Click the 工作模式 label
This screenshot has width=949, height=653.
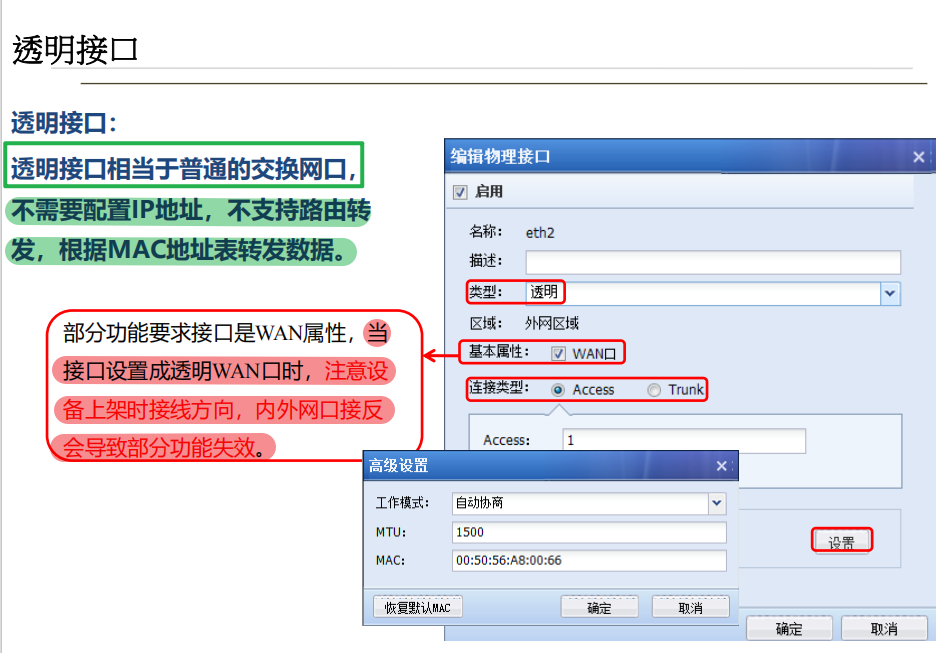402,503
